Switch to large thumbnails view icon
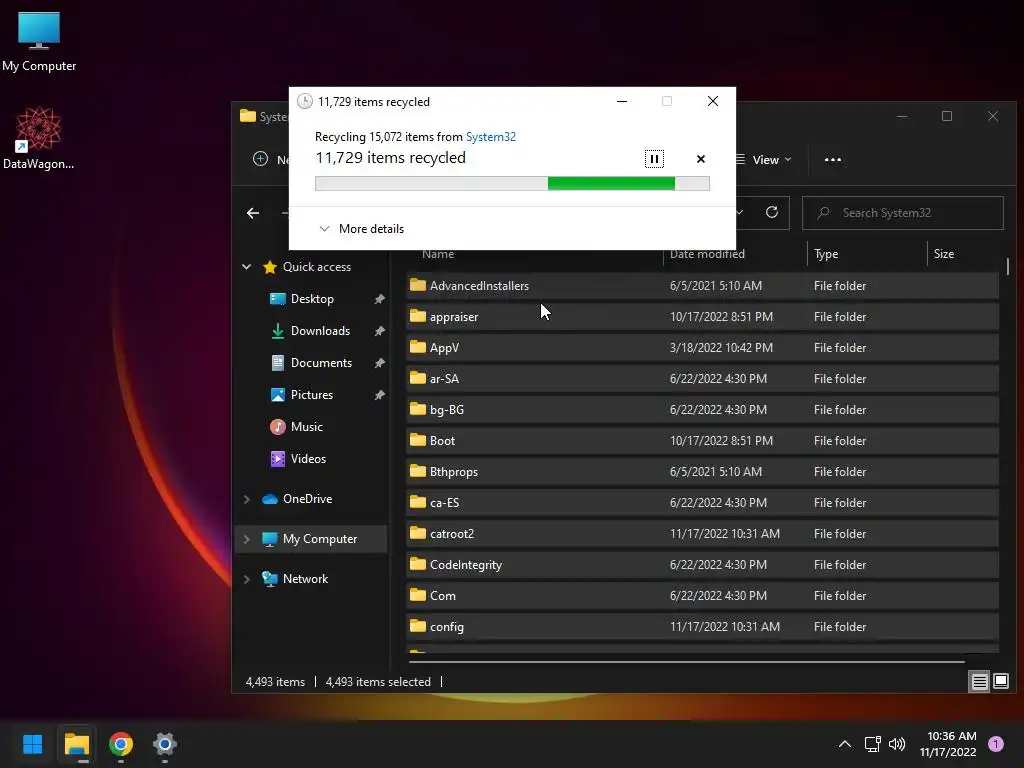The image size is (1024, 768). point(1000,682)
